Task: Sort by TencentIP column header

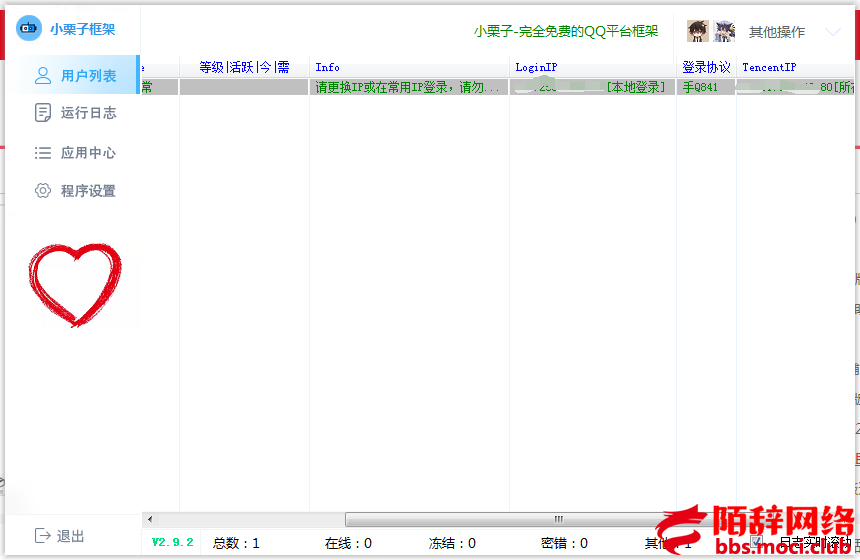Action: coord(795,67)
